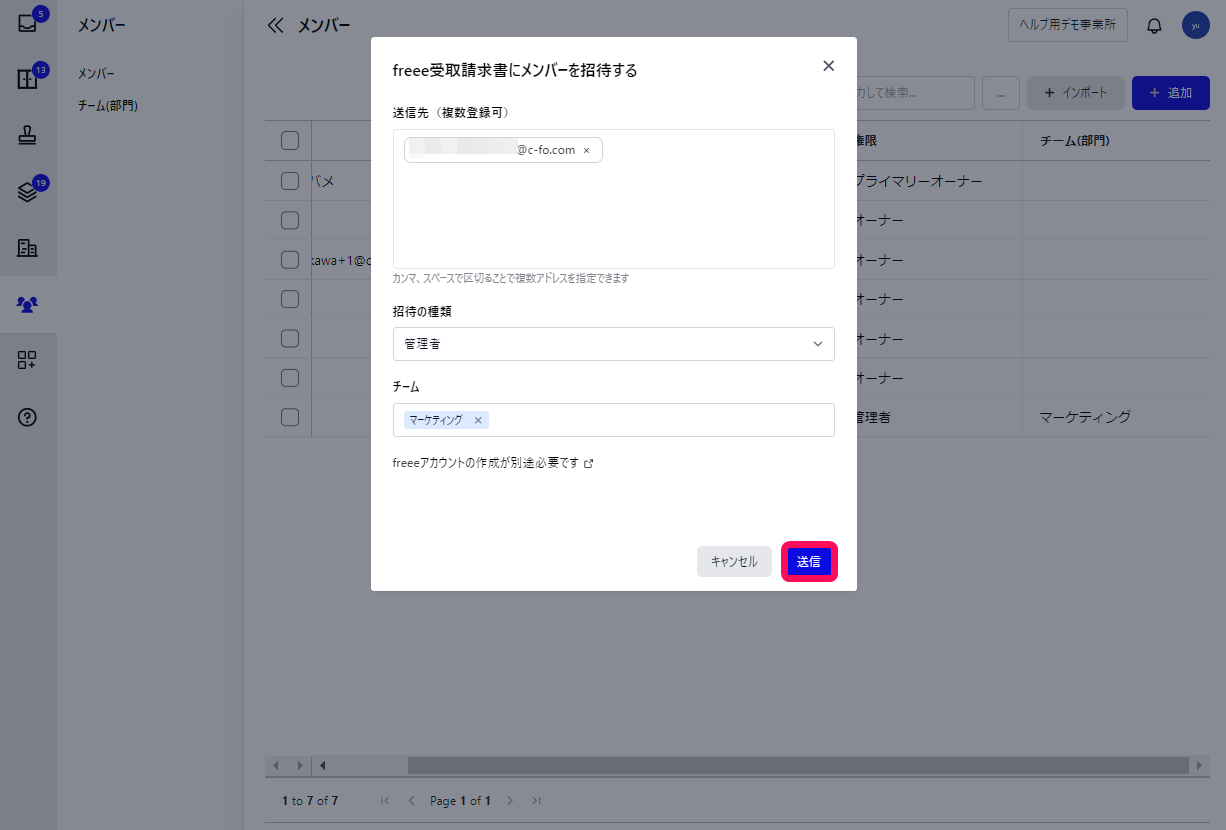Select the members people icon in sidebar
This screenshot has width=1226, height=830.
coord(28,304)
